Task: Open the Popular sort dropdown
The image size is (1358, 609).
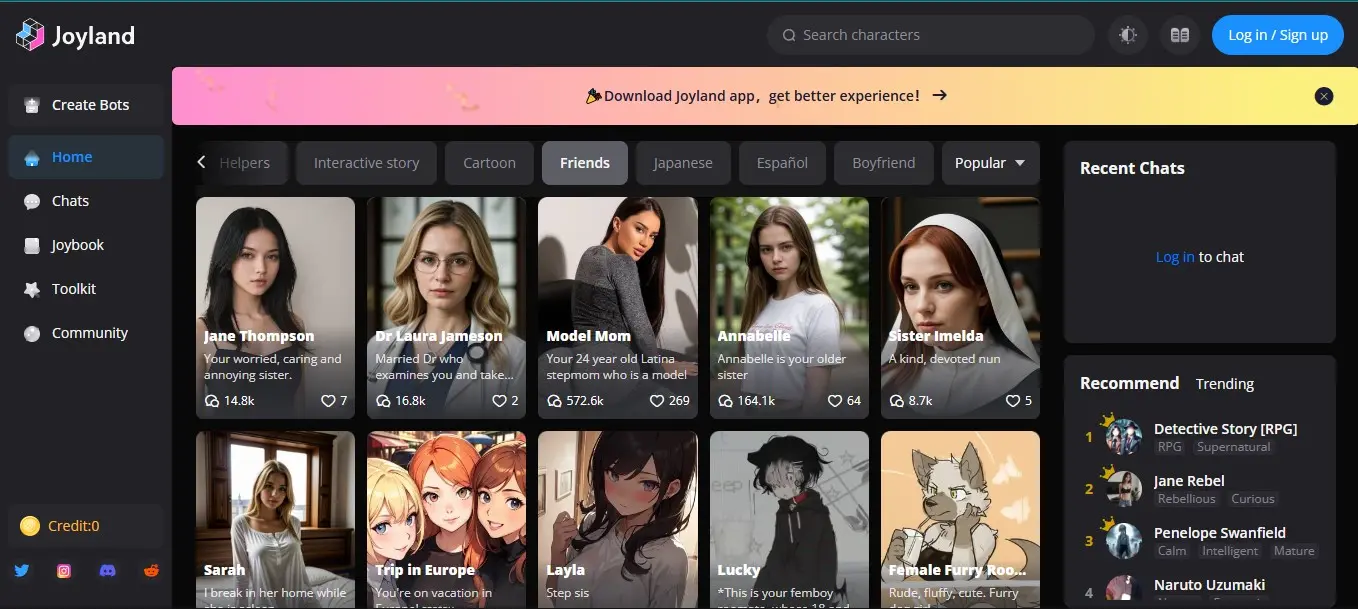Action: pyautogui.click(x=990, y=163)
